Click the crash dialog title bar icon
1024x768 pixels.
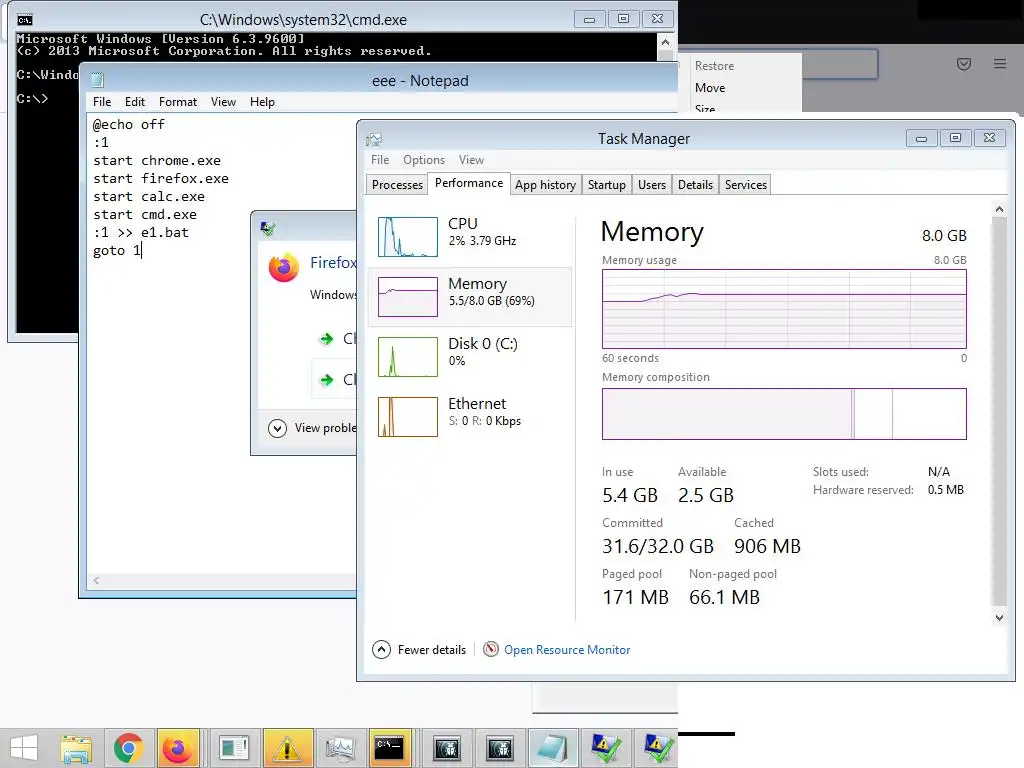click(x=268, y=229)
